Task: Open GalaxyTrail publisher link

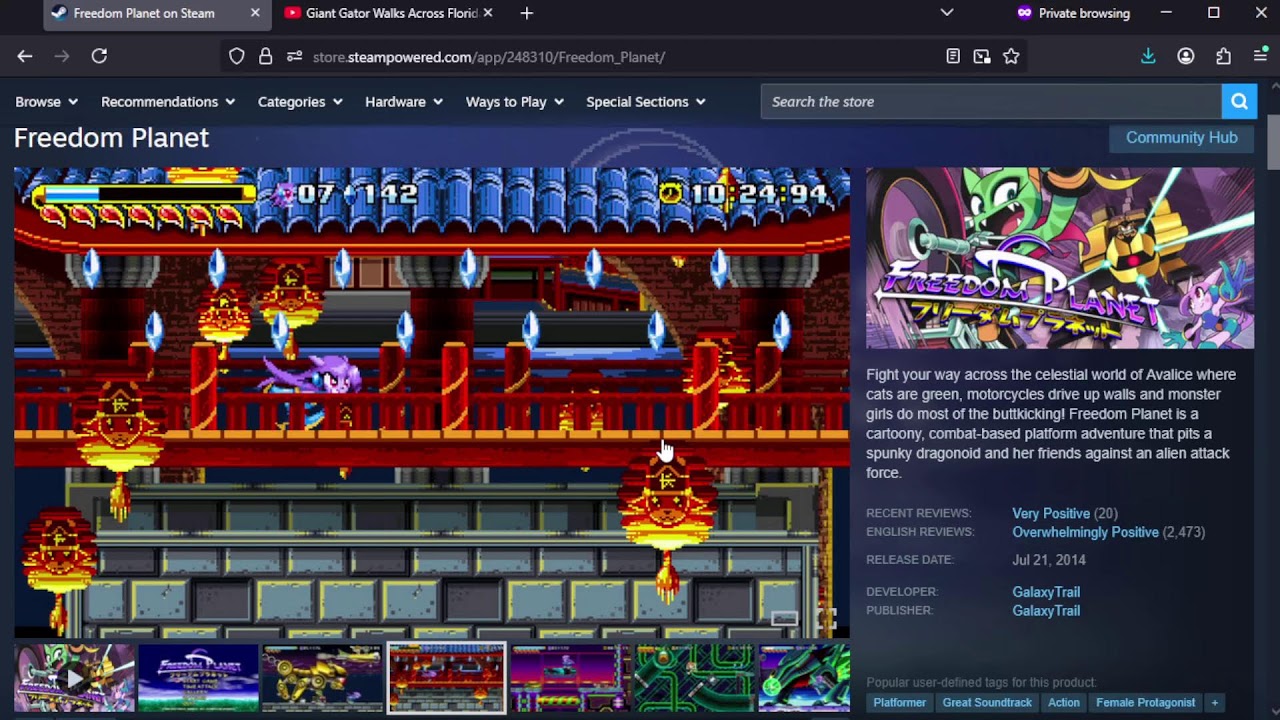Action: 1046,611
